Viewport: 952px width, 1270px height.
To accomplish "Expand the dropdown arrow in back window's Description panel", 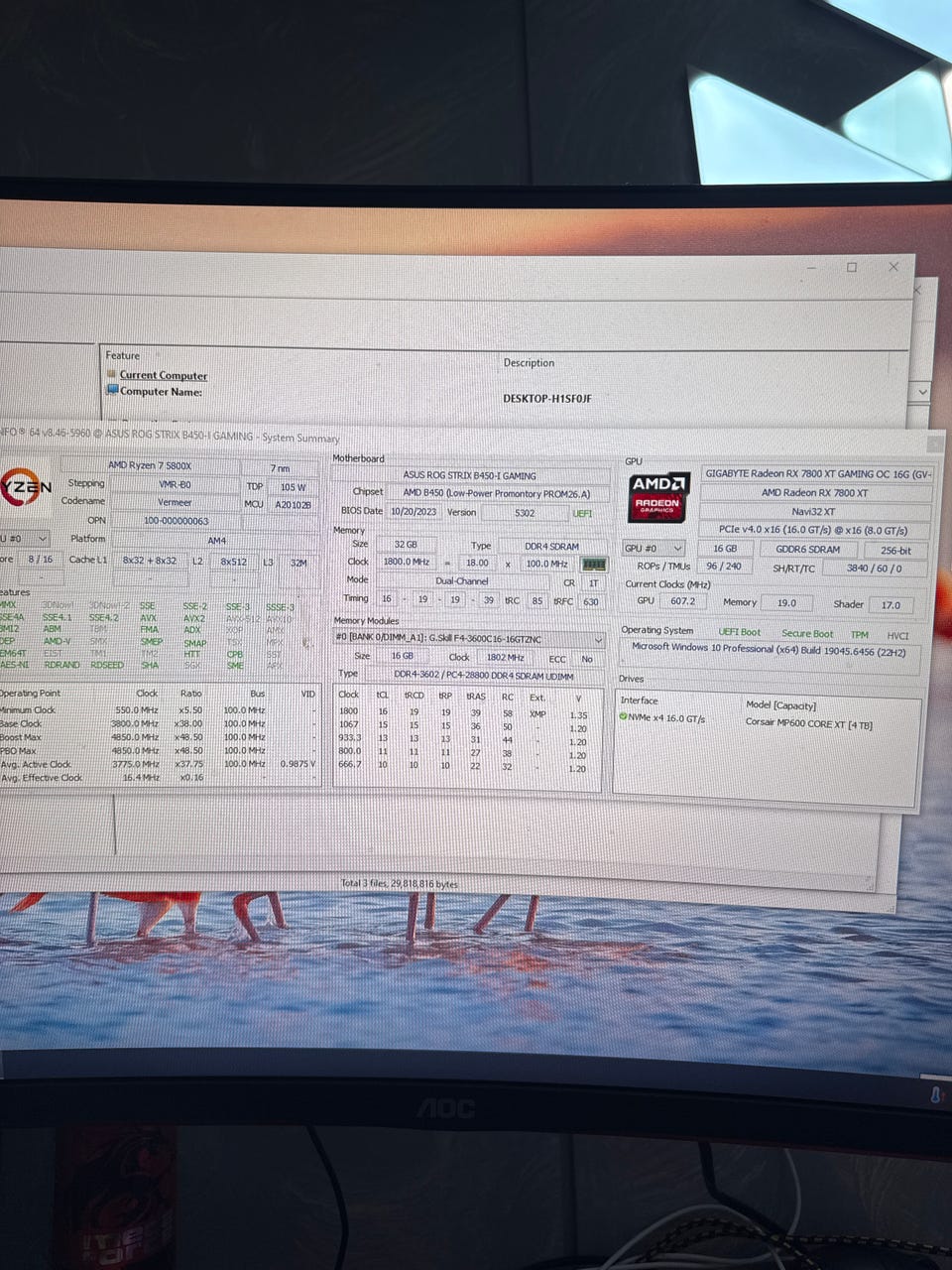I will 923,392.
